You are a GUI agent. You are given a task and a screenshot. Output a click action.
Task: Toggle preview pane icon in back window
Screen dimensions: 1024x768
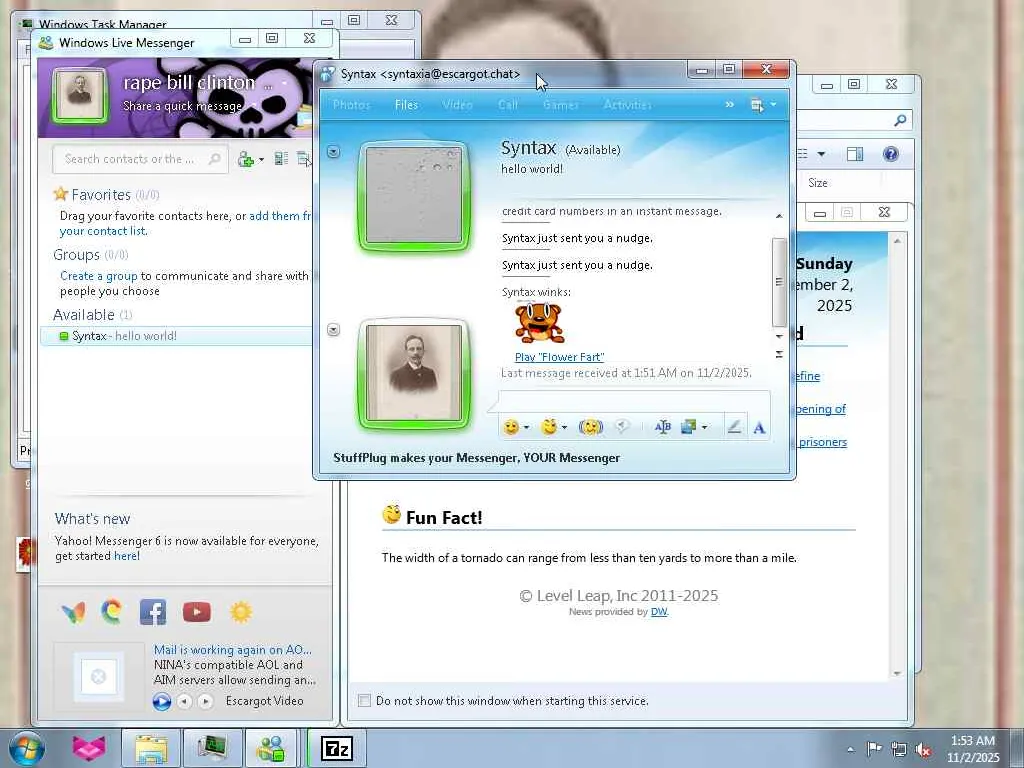(x=855, y=154)
